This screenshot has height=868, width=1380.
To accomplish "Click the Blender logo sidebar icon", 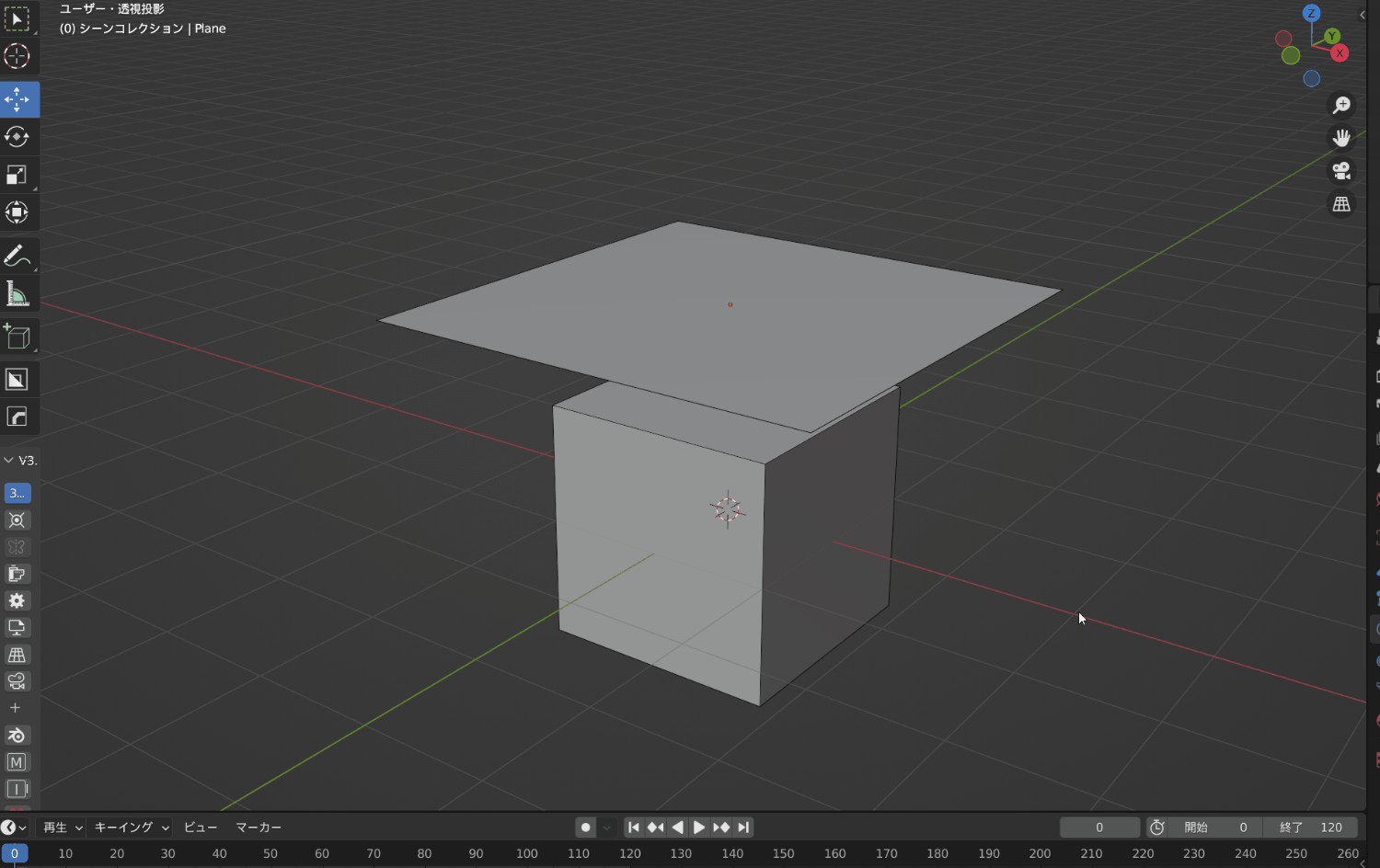I will [17, 736].
